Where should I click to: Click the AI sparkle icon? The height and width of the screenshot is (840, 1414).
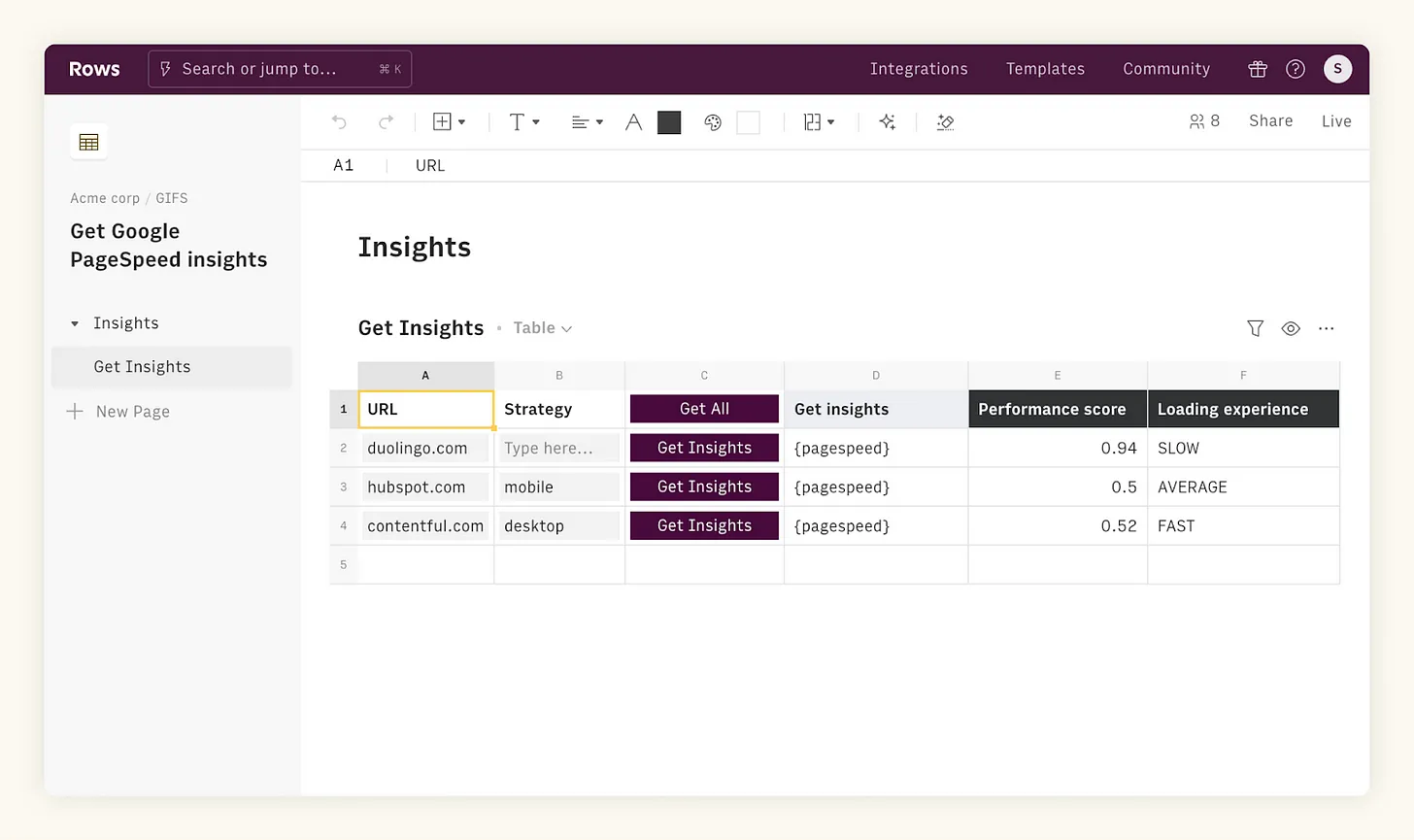click(887, 121)
